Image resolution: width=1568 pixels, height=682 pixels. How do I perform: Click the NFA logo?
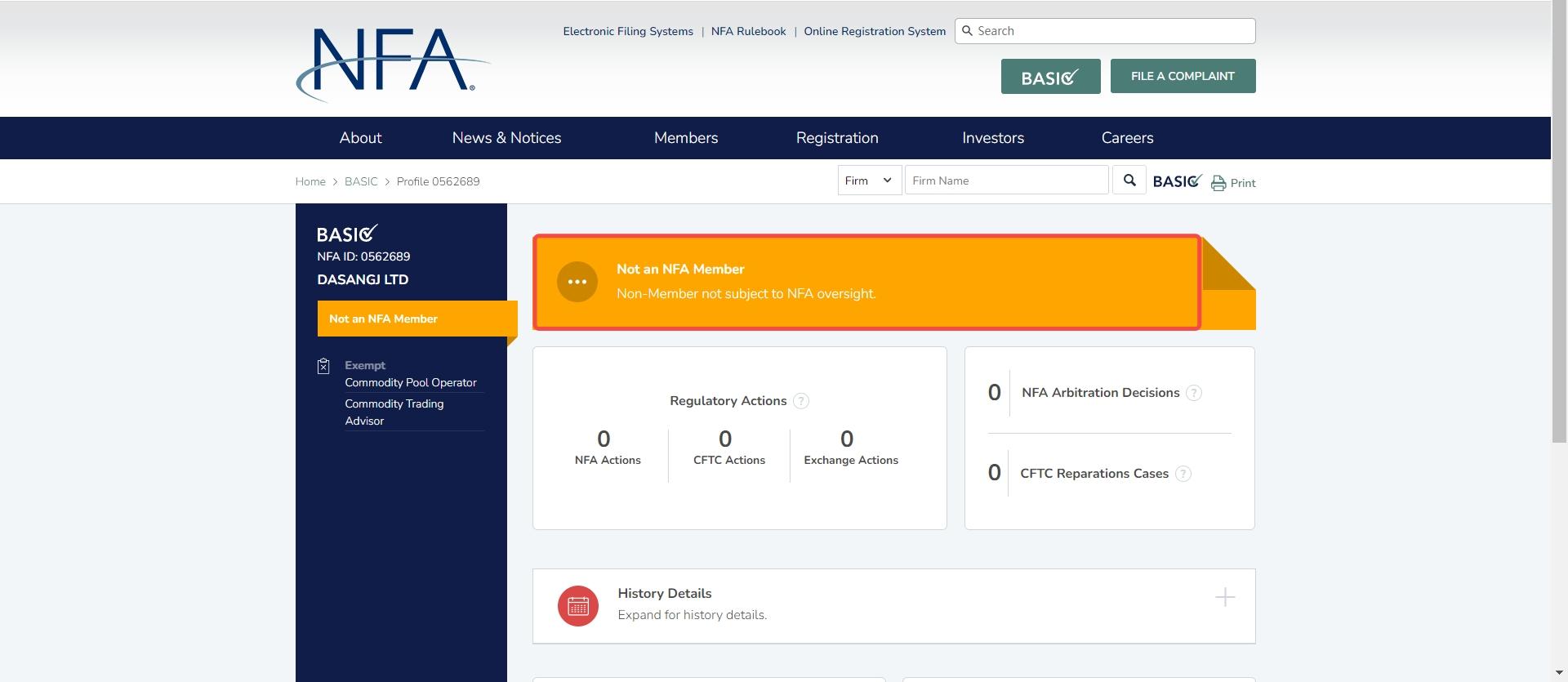point(393,65)
